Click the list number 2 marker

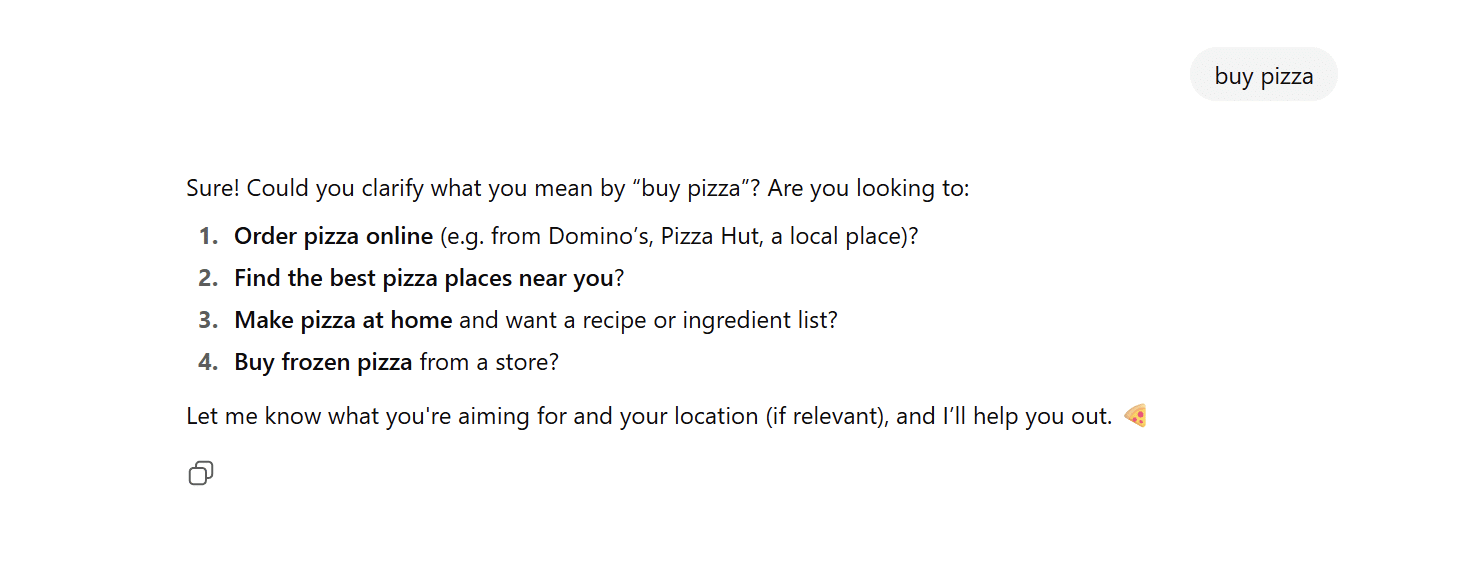(x=208, y=278)
